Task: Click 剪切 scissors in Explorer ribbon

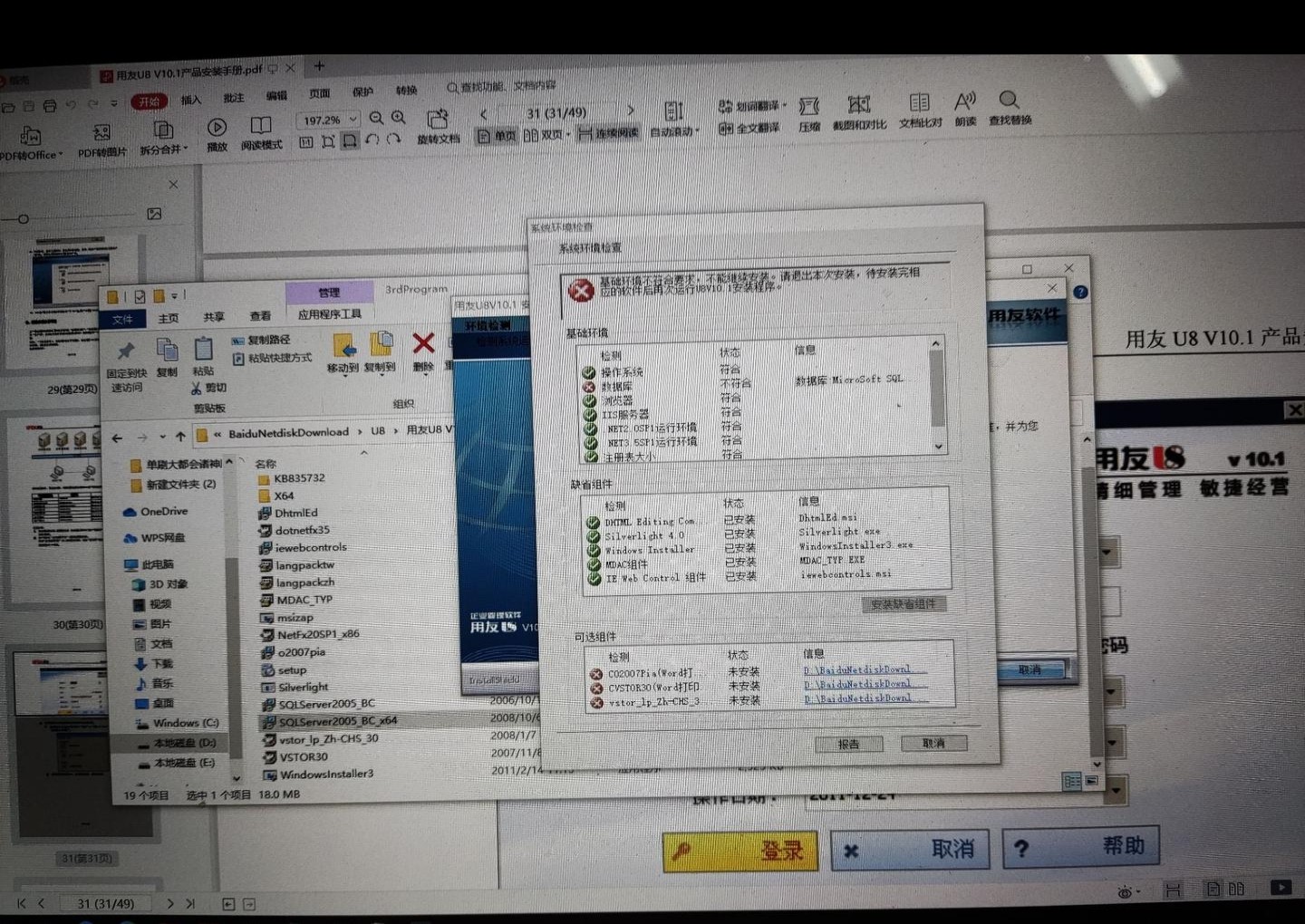Action: (209, 388)
